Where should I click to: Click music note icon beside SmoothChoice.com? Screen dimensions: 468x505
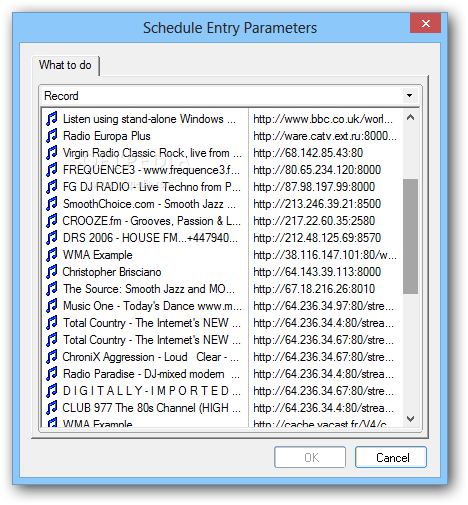click(x=52, y=204)
